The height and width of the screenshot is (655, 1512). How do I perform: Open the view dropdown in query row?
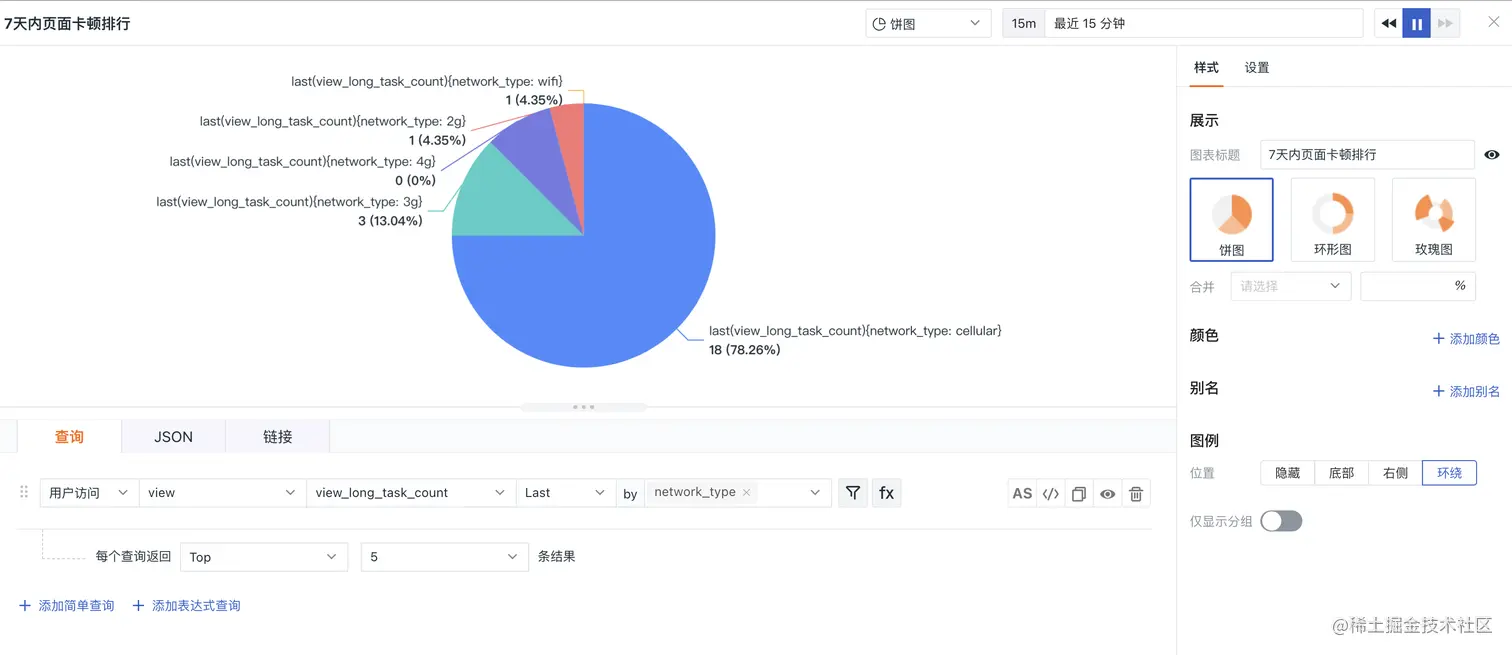(222, 493)
